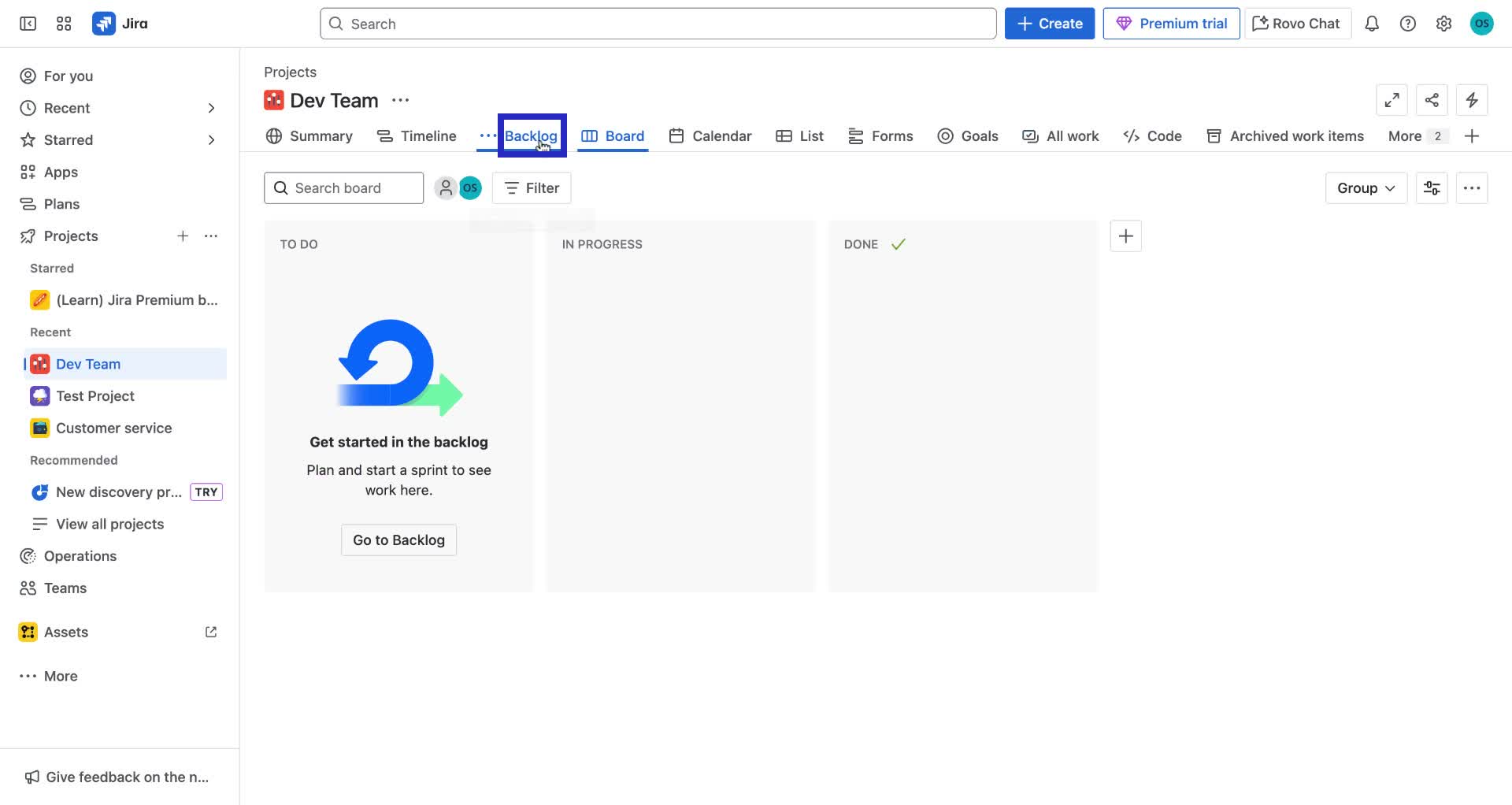1512x805 pixels.
Task: Open the Group dropdown
Action: (1365, 187)
